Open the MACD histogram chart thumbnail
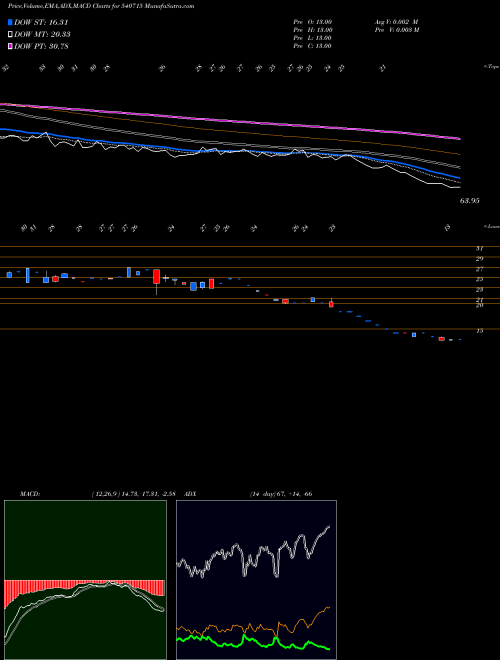The height and width of the screenshot is (660, 500). [x=85, y=580]
